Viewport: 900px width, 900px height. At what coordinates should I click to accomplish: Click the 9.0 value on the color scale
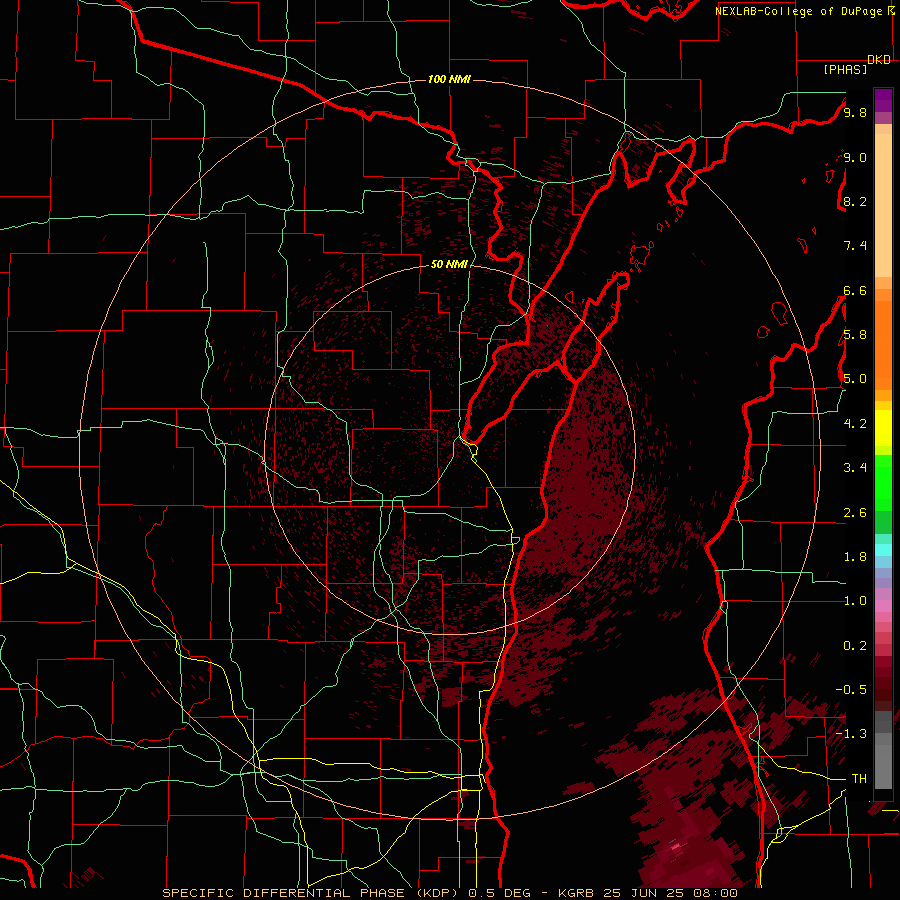[x=855, y=157]
